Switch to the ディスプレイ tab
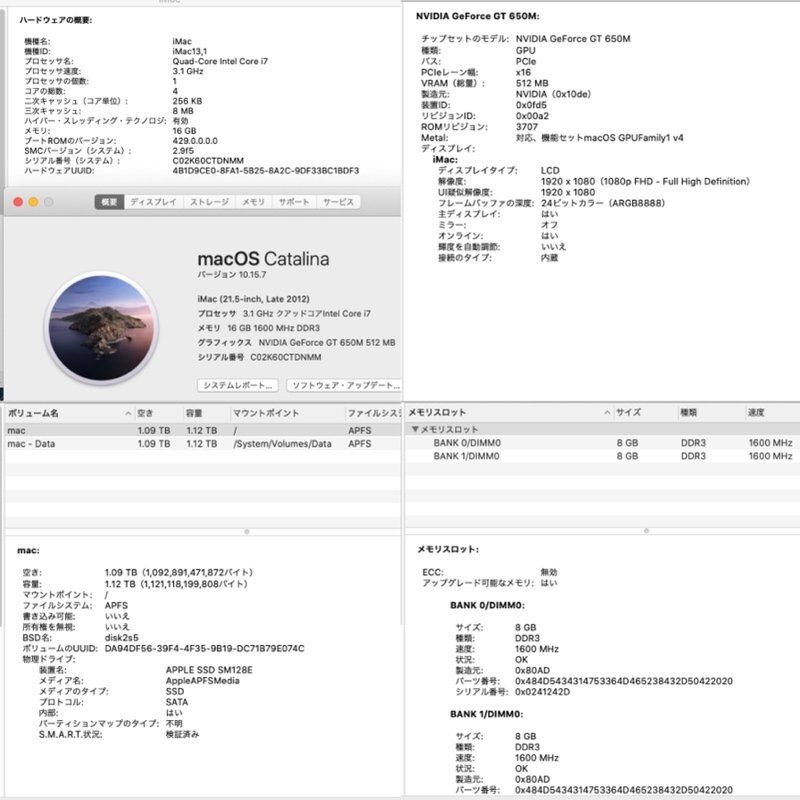 pyautogui.click(x=154, y=202)
